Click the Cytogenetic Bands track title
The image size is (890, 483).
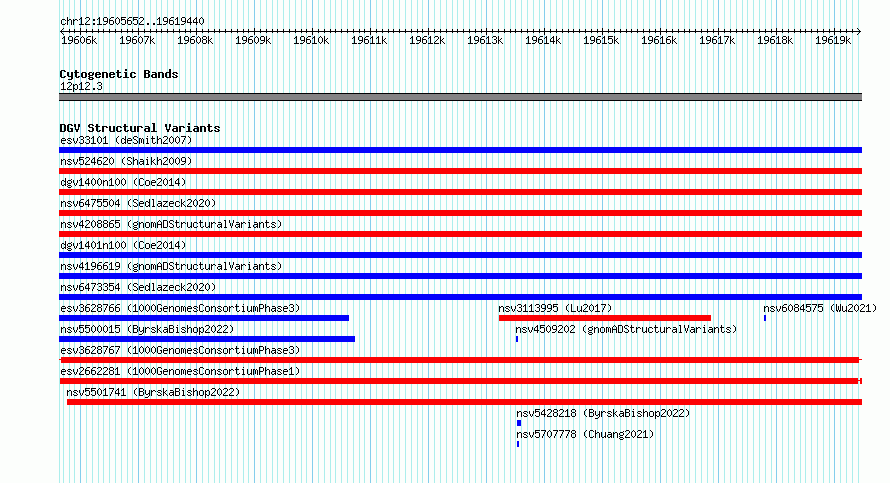119,74
